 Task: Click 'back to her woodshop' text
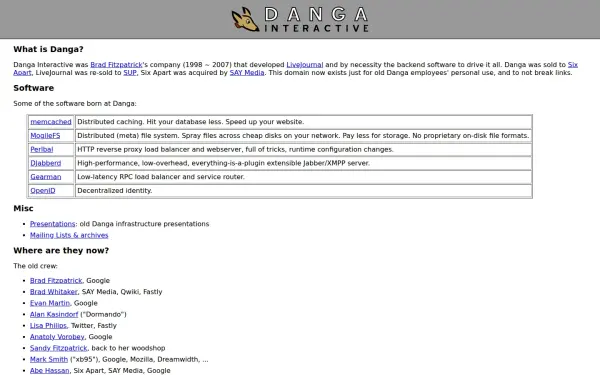coord(128,348)
